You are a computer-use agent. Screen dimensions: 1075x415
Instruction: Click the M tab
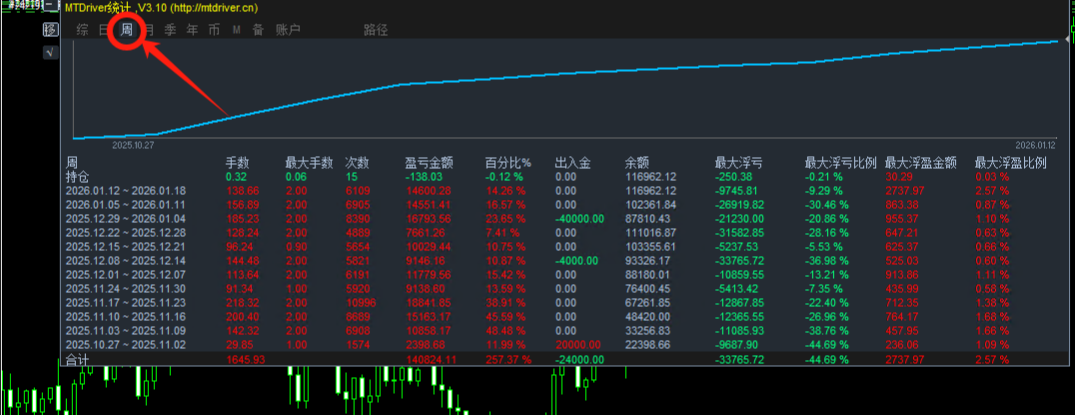point(237,30)
